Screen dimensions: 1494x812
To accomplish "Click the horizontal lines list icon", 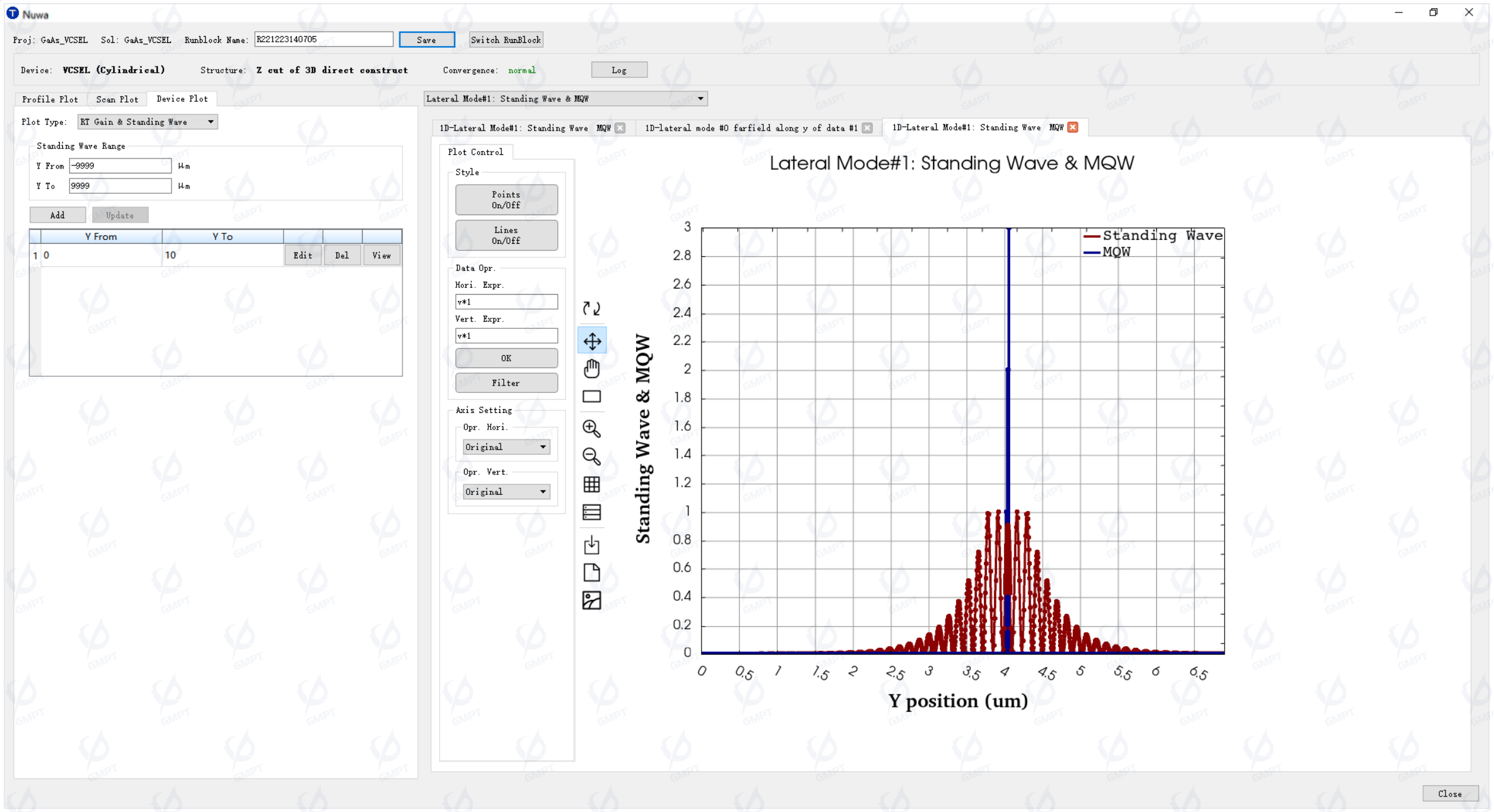I will point(592,512).
